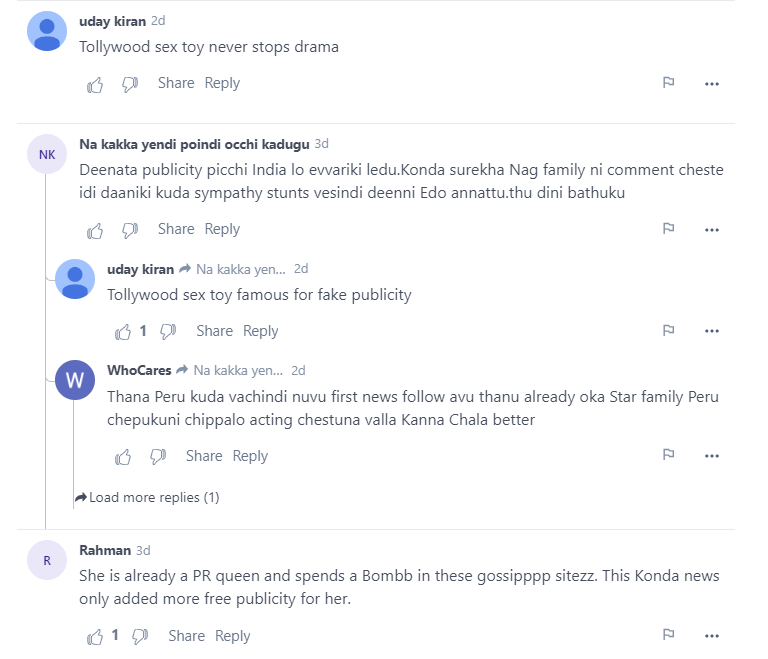Open more options for 'never stops drama' comment

711,84
